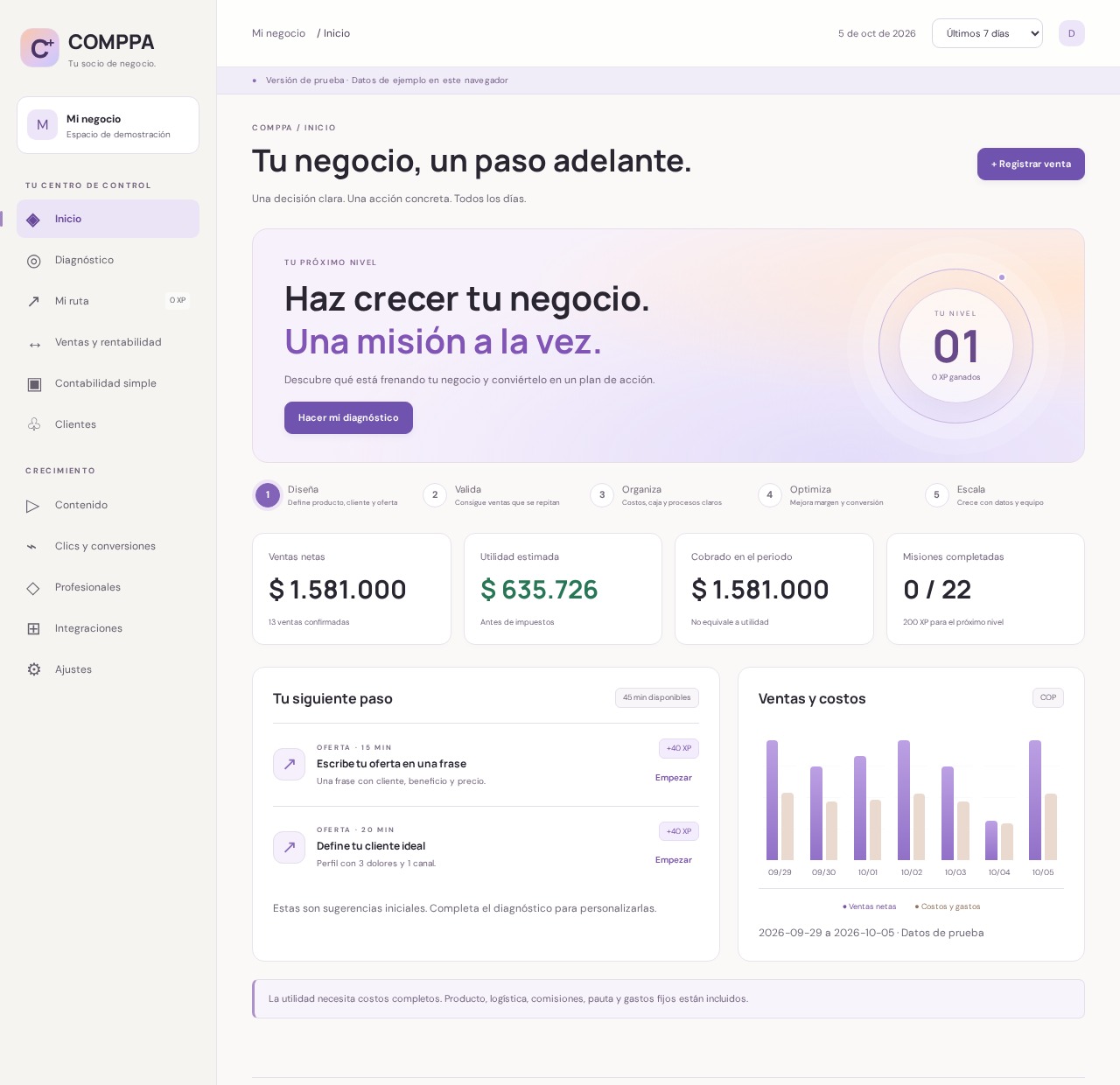Image resolution: width=1120 pixels, height=1085 pixels.
Task: Click the Ventas netas card
Action: pyautogui.click(x=352, y=589)
